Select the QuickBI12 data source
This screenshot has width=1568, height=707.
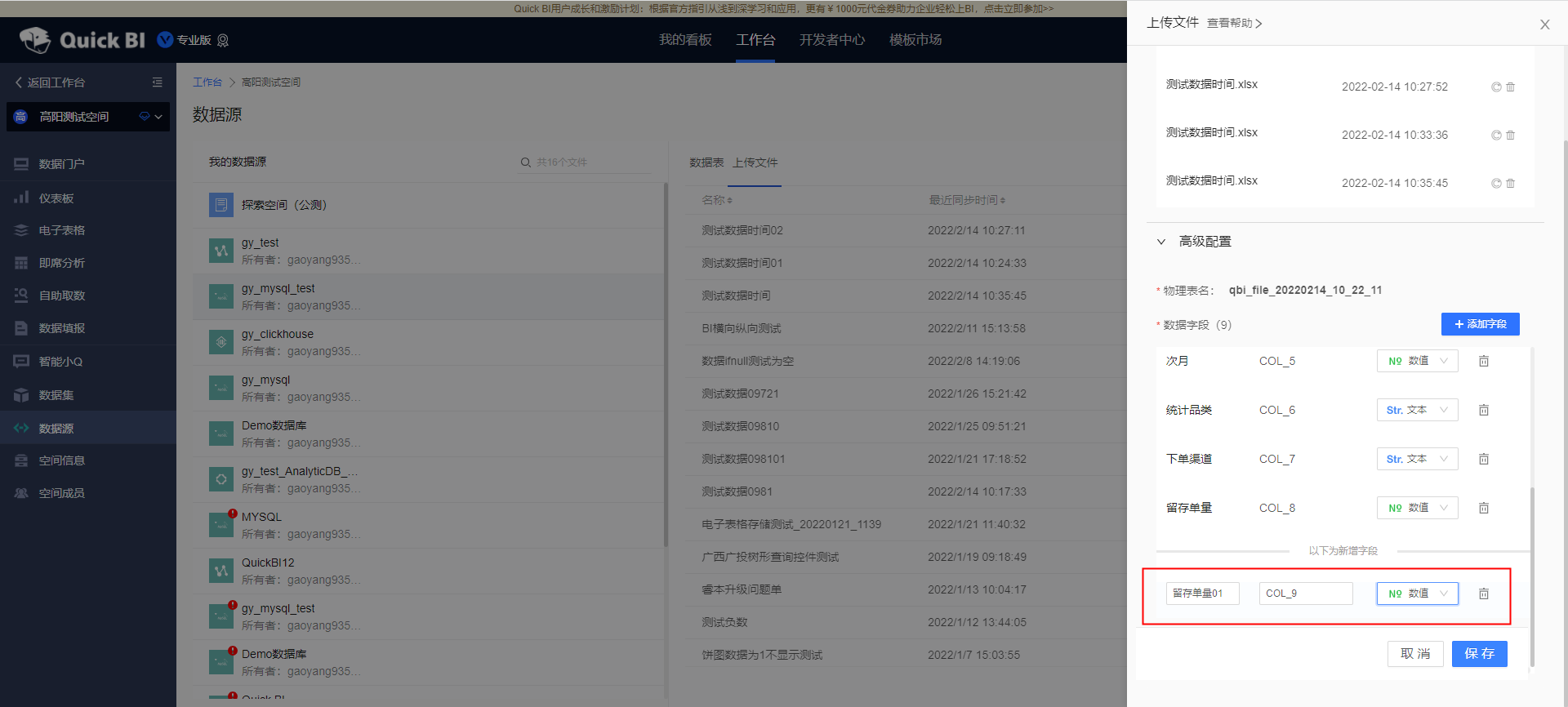tap(430, 571)
